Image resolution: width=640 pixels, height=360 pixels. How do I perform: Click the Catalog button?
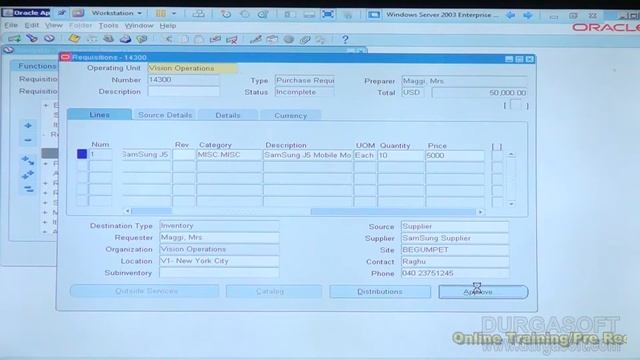tap(274, 291)
